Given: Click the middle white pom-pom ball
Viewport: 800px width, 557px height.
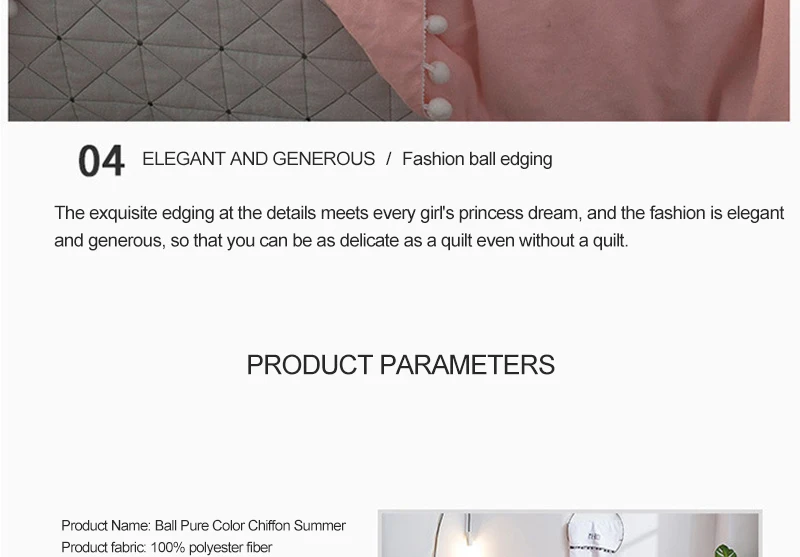Looking at the screenshot, I should pyautogui.click(x=439, y=72).
